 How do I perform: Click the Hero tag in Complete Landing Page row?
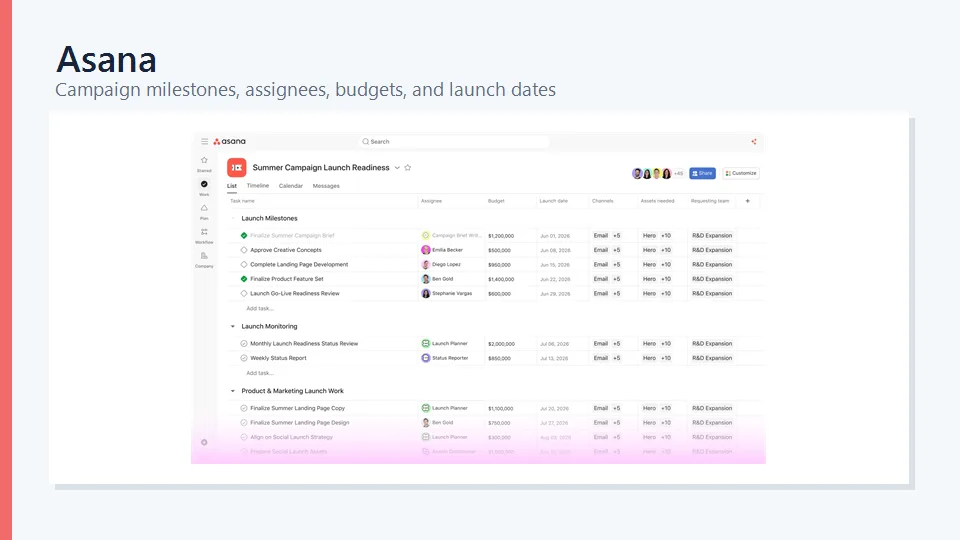point(650,264)
